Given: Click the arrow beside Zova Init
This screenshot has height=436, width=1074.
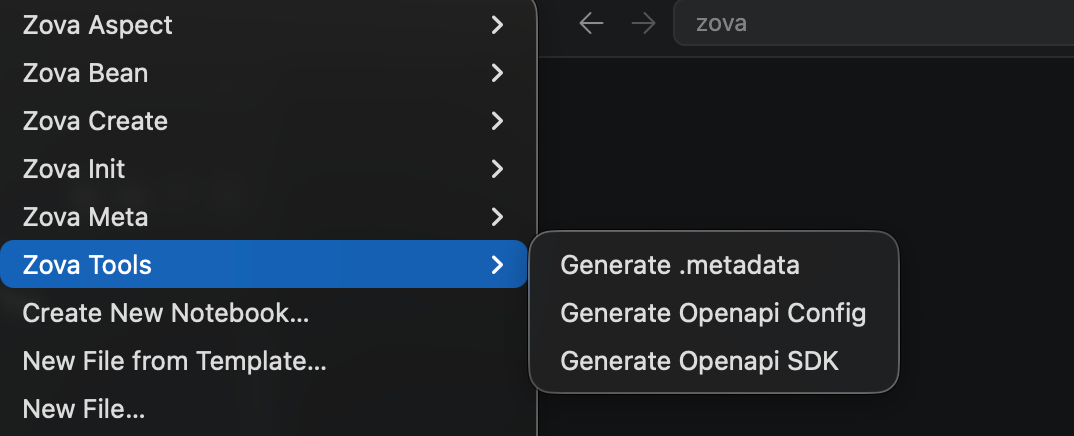Looking at the screenshot, I should point(497,169).
